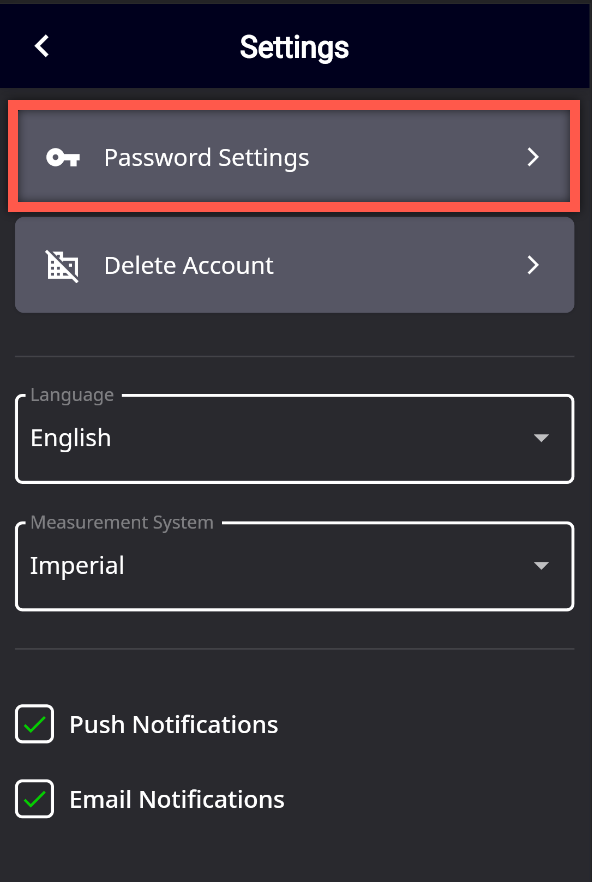The image size is (592, 882).
Task: Click the Language field label
Action: click(72, 395)
